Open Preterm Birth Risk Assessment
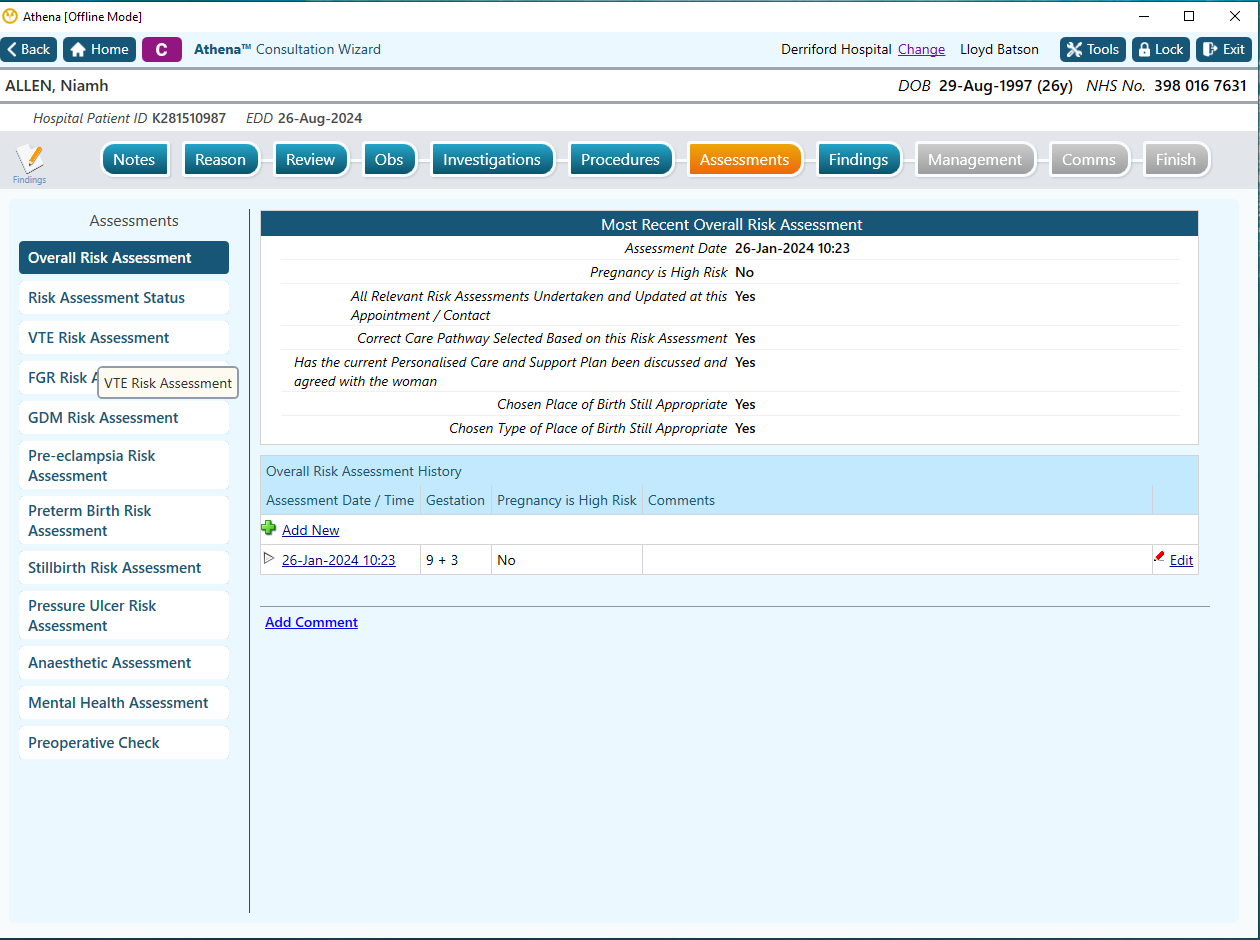Image resolution: width=1260 pixels, height=940 pixels. click(x=124, y=521)
